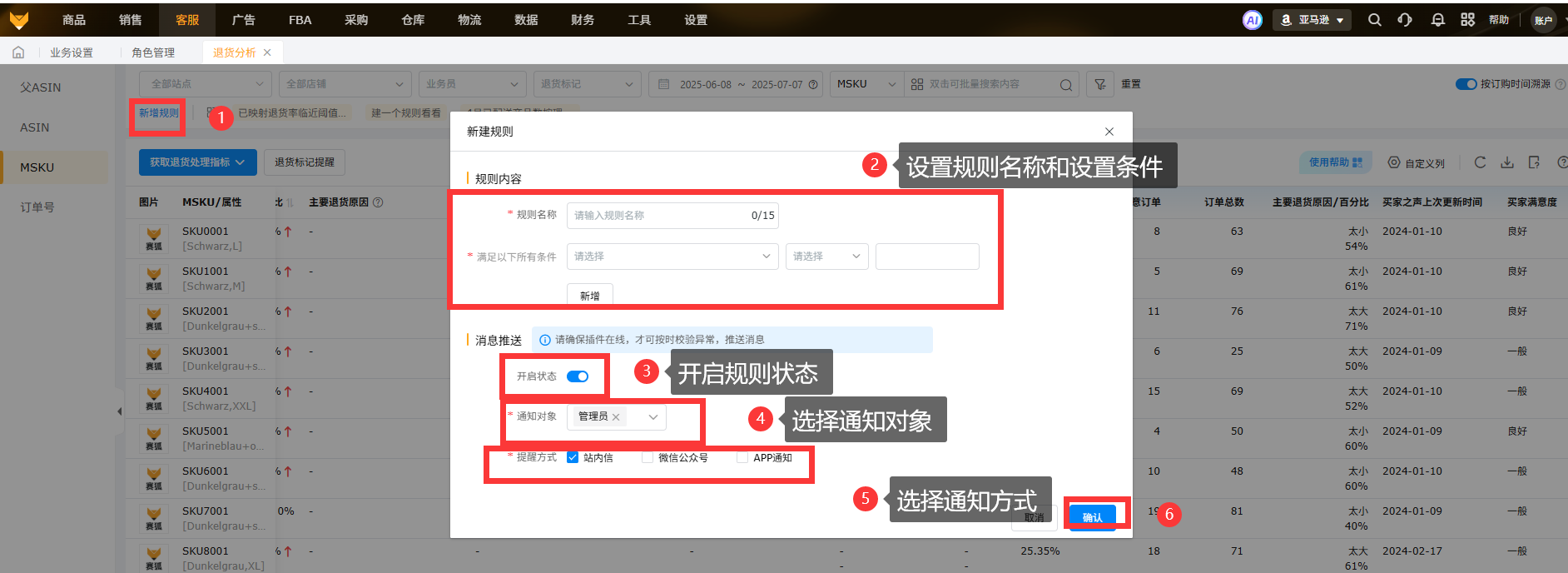This screenshot has width=1568, height=573.
Task: Check the APP通知 checkbox
Action: (x=742, y=457)
